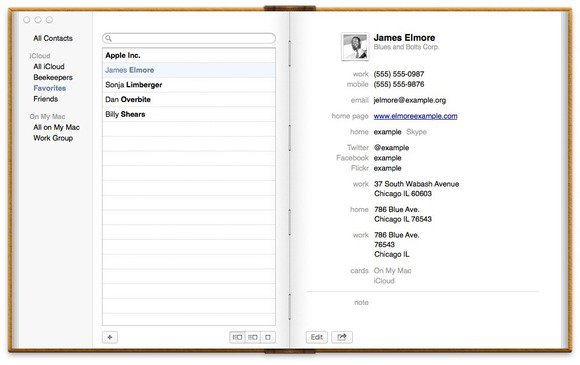Image resolution: width=580 pixels, height=365 pixels.
Task: Click the window close button
Action: (27, 20)
